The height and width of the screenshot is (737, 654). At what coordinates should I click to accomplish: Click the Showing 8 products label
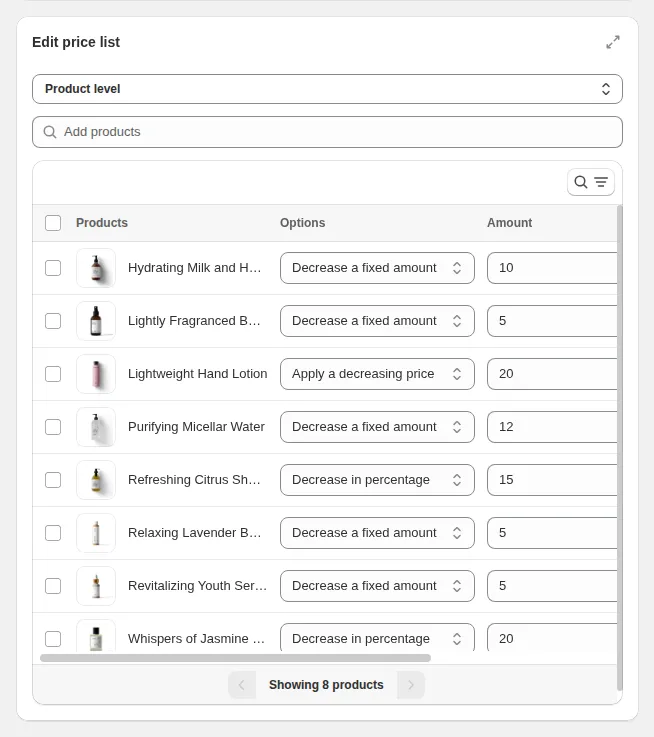coord(326,685)
